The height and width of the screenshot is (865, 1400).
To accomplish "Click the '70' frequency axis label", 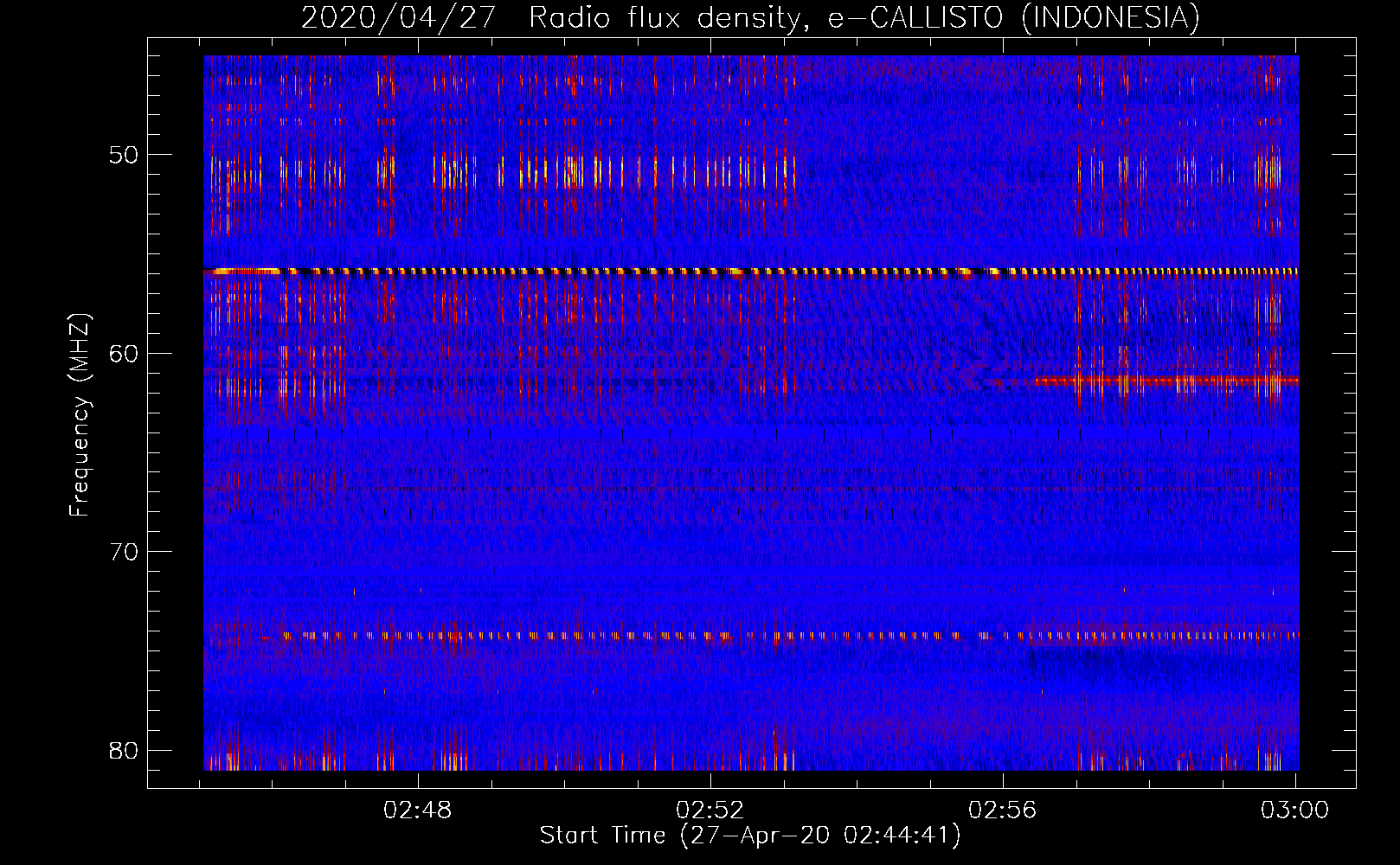I will pos(124,552).
